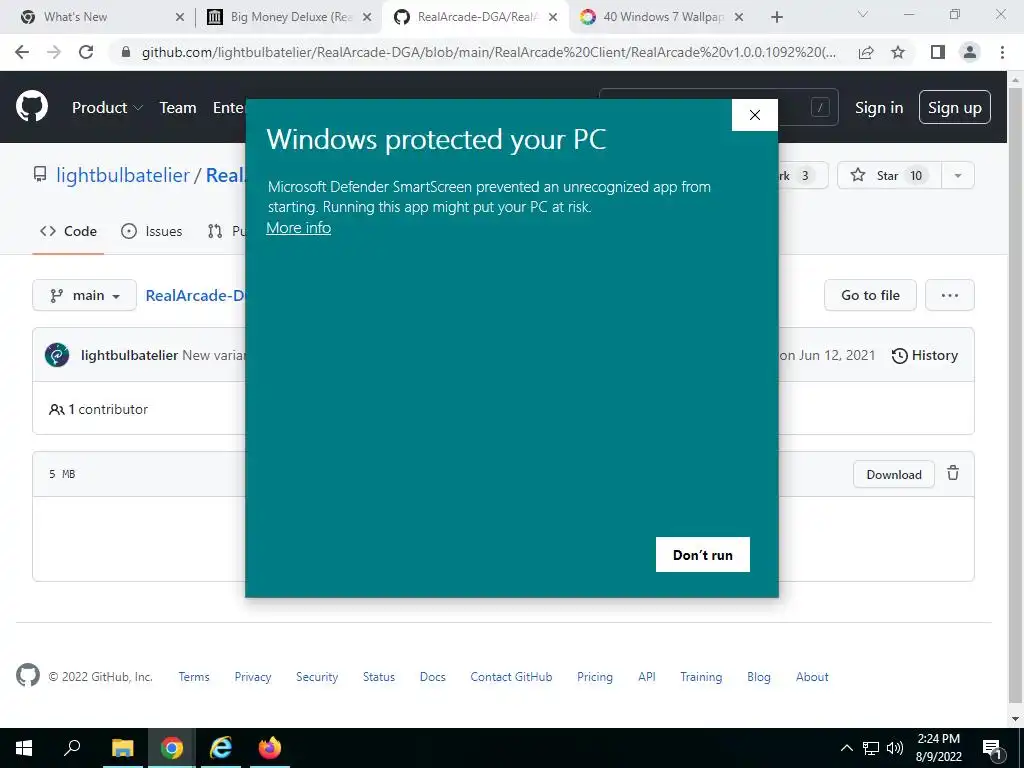Open the Chrome profile avatar
Screen dimensions: 1024x768
click(x=970, y=52)
